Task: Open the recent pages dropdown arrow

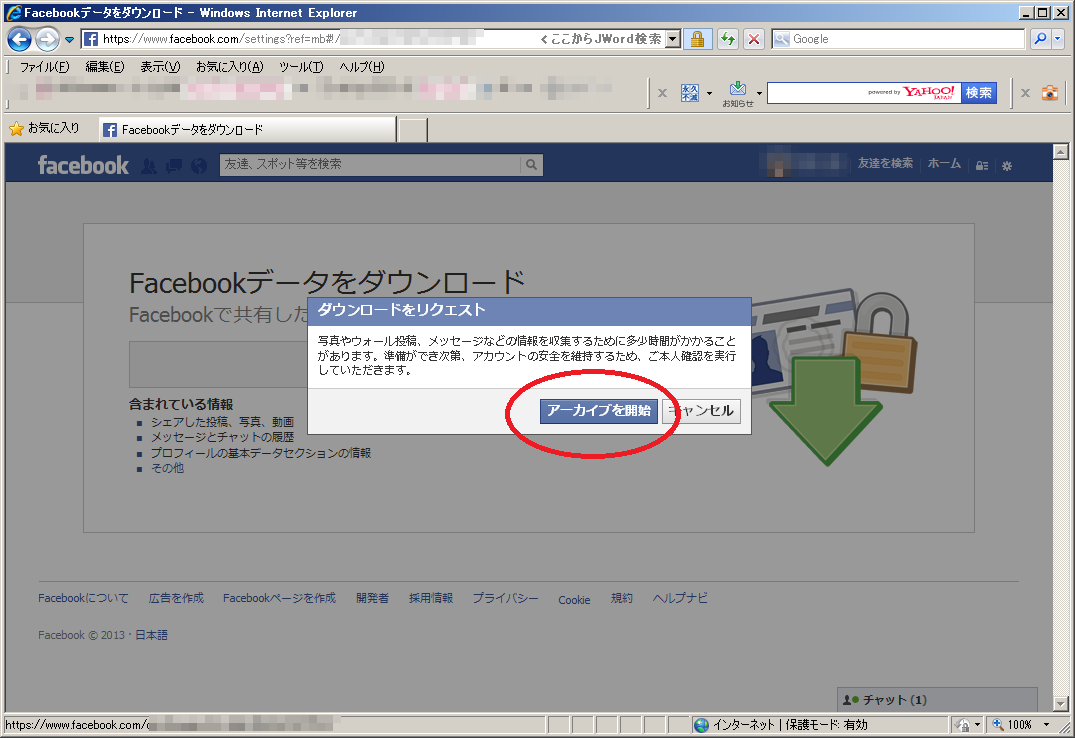Action: click(69, 40)
